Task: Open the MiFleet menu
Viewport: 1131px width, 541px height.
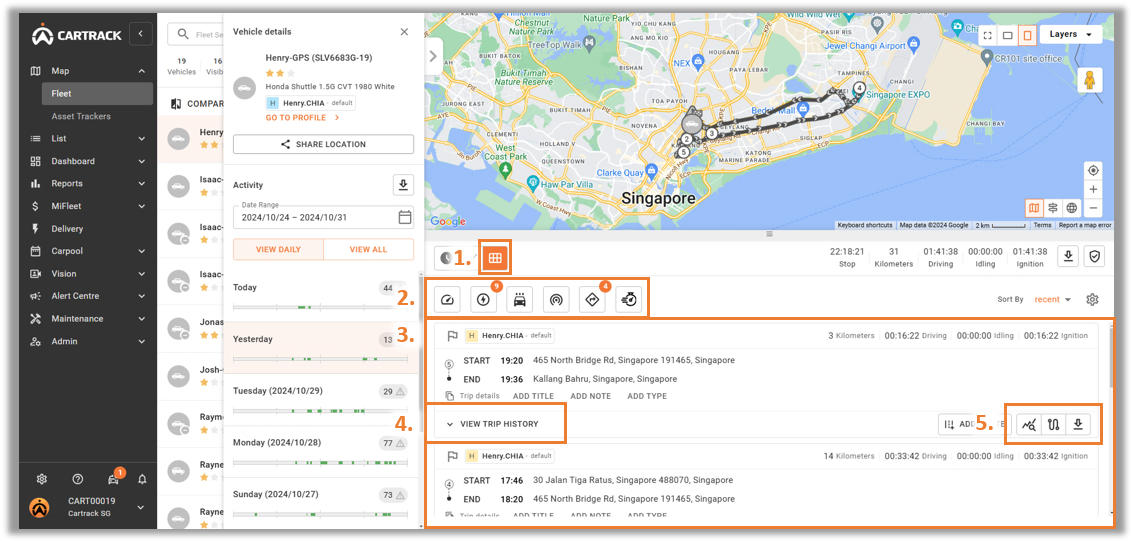Action: (x=87, y=206)
